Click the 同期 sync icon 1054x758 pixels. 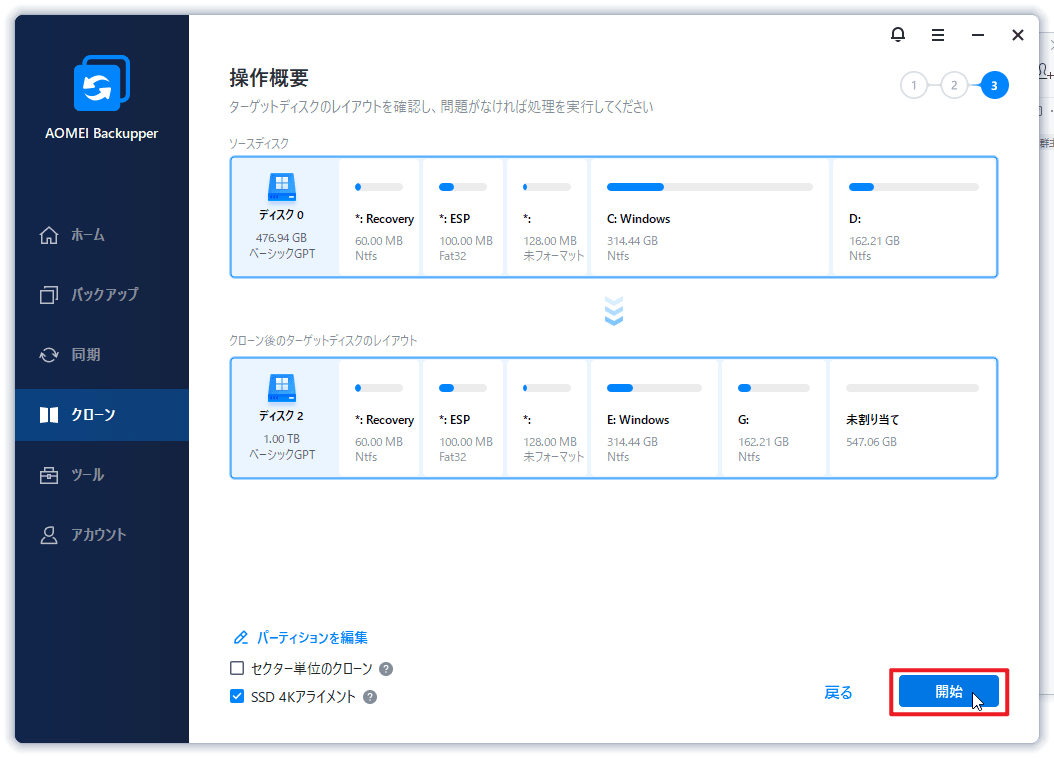(48, 355)
